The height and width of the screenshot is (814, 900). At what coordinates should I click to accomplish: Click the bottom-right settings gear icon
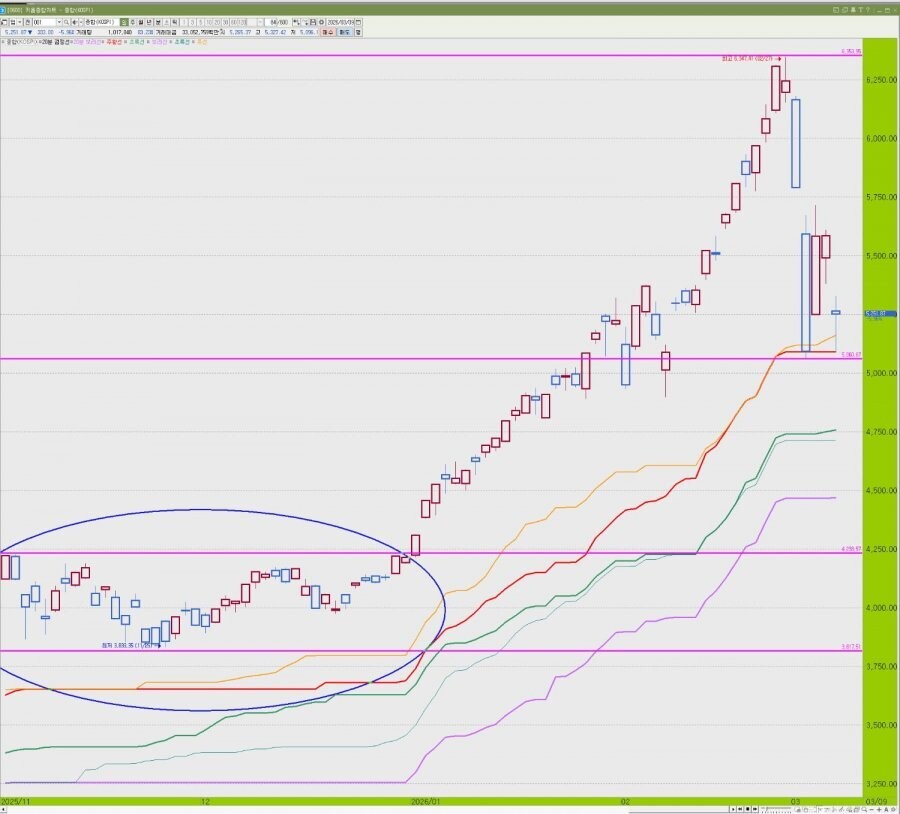(894, 809)
